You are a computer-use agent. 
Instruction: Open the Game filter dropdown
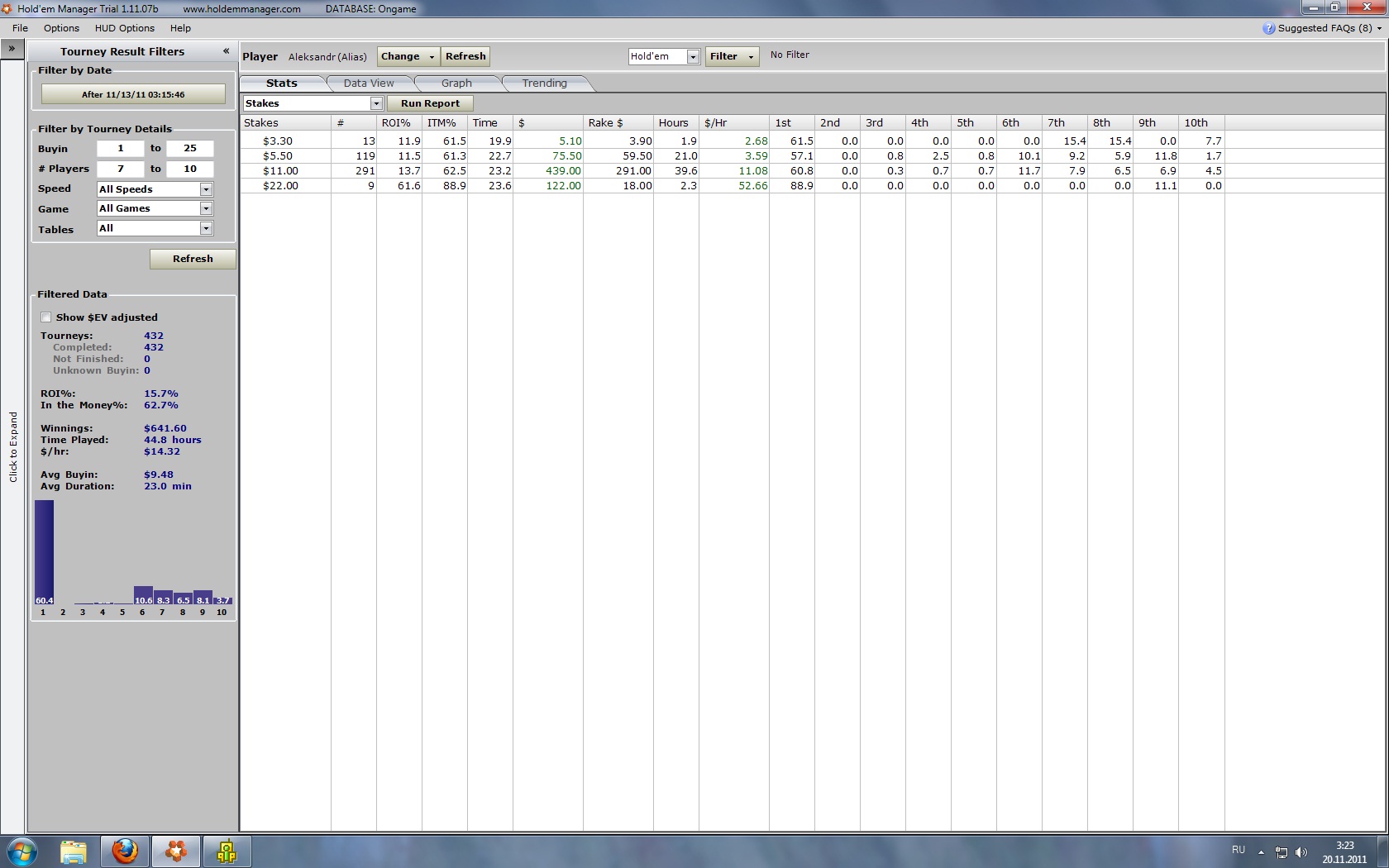pyautogui.click(x=206, y=209)
